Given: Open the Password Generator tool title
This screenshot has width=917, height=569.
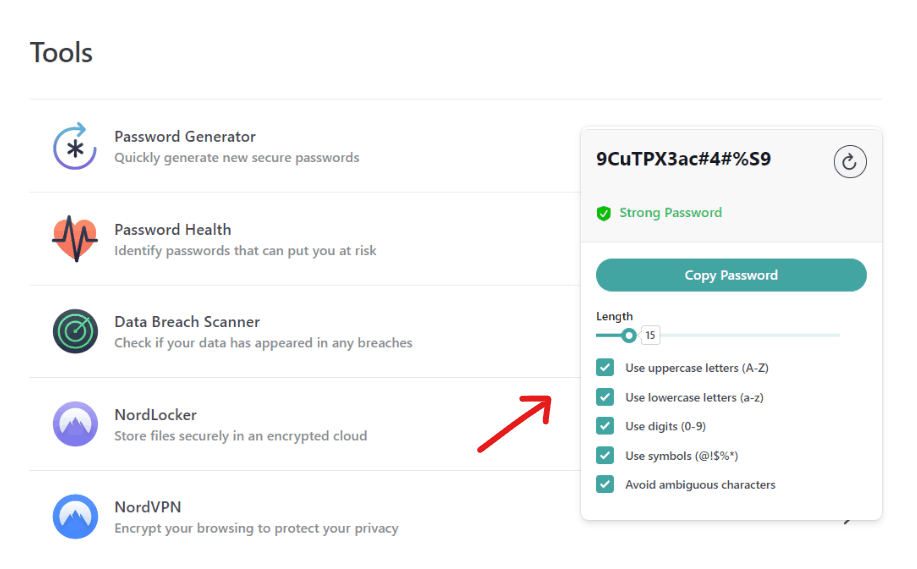Looking at the screenshot, I should 185,137.
